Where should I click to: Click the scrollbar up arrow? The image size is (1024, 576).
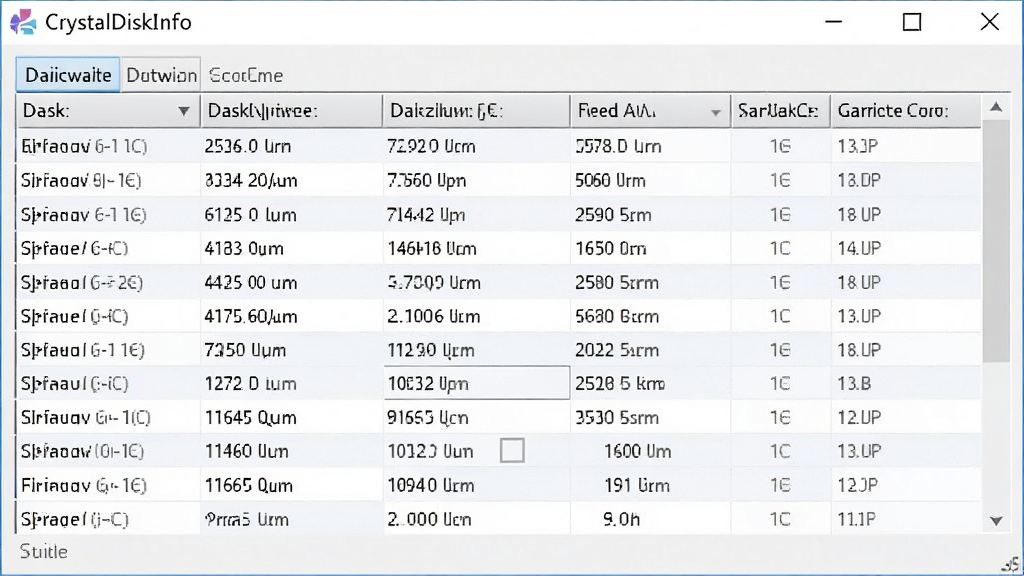(996, 107)
